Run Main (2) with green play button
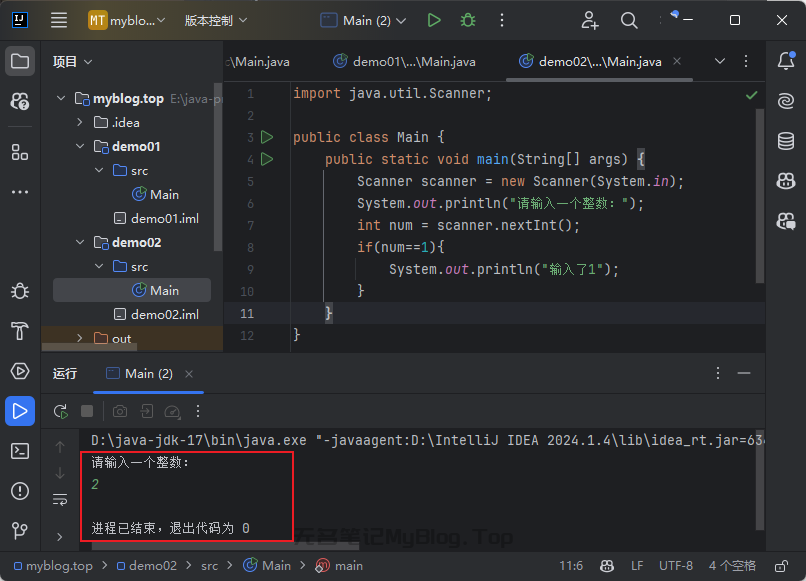This screenshot has width=806, height=581. click(434, 21)
